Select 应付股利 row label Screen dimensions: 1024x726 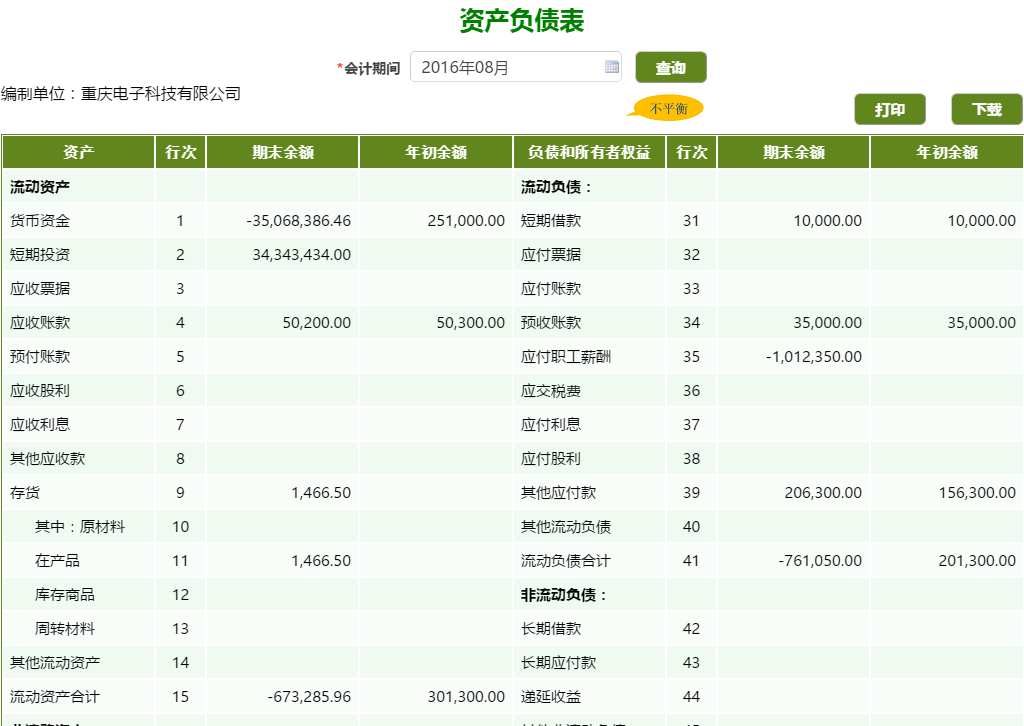point(551,458)
